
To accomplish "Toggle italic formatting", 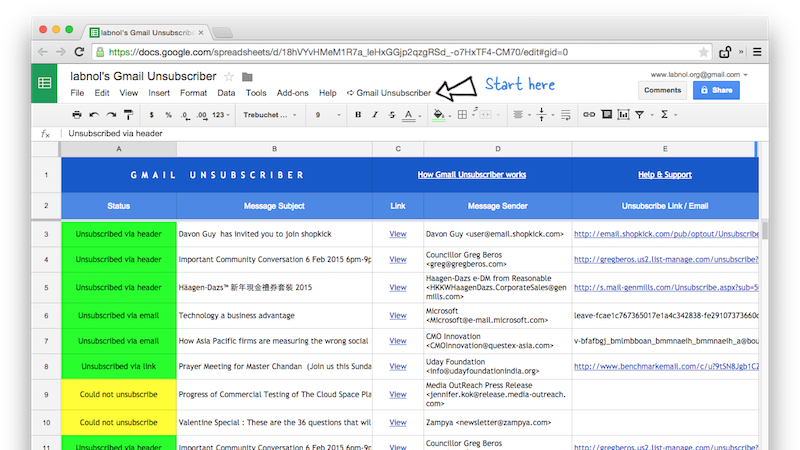I will coord(375,115).
